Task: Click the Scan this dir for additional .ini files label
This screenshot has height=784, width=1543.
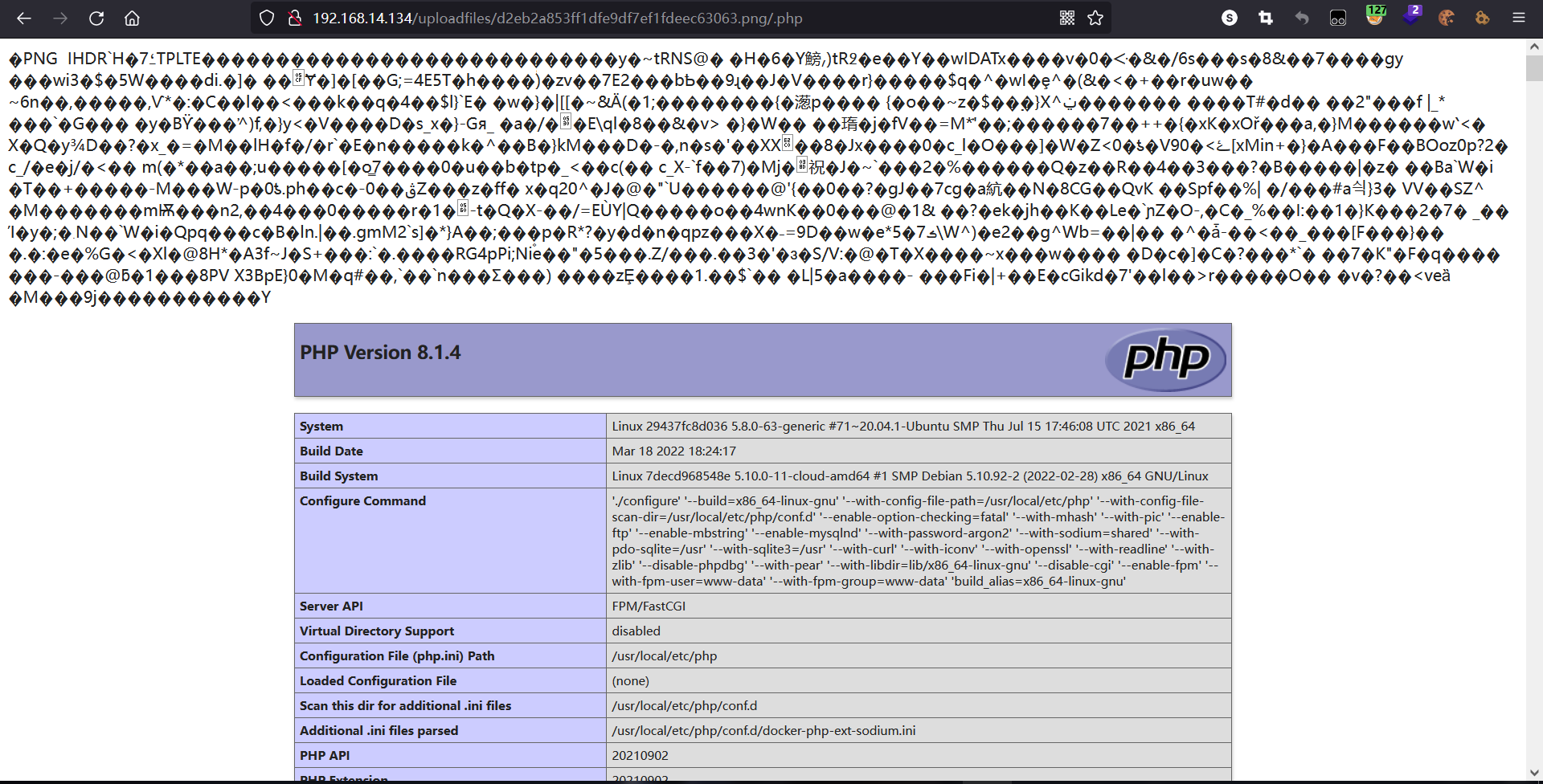Action: pyautogui.click(x=405, y=705)
